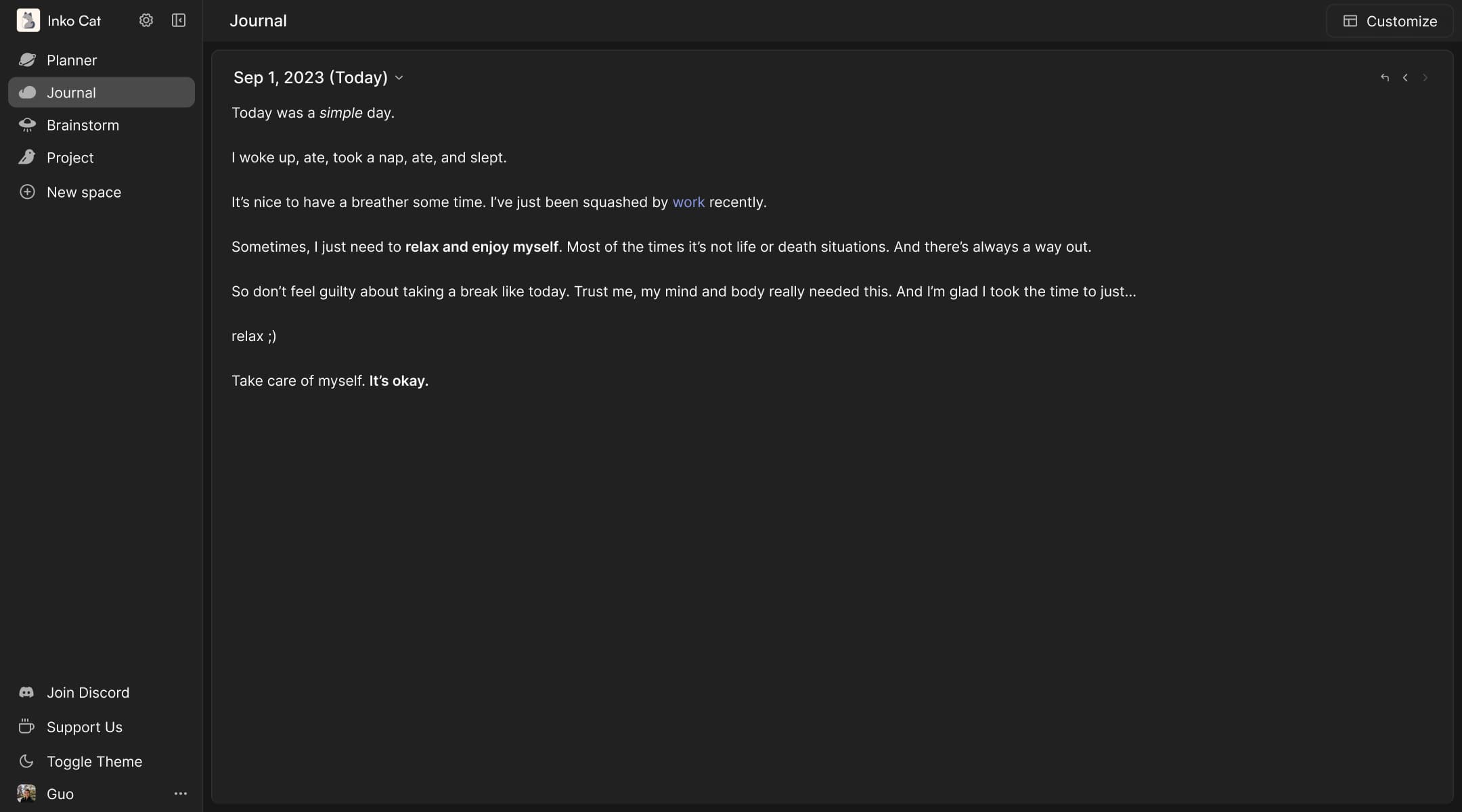Click the Join Discord icon
Screen dimensions: 1462x812
[x=26, y=692]
